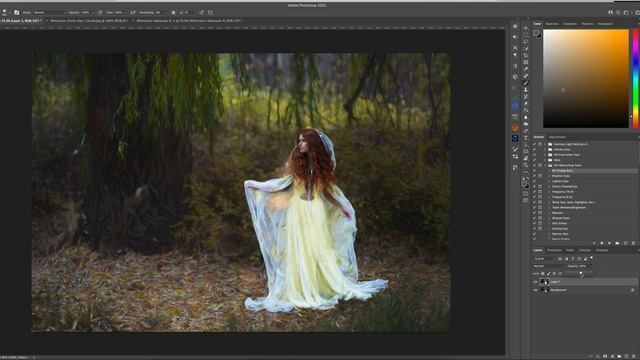Select the Rectangular Marquee tool
This screenshot has height=360, width=640.
pyautogui.click(x=525, y=35)
